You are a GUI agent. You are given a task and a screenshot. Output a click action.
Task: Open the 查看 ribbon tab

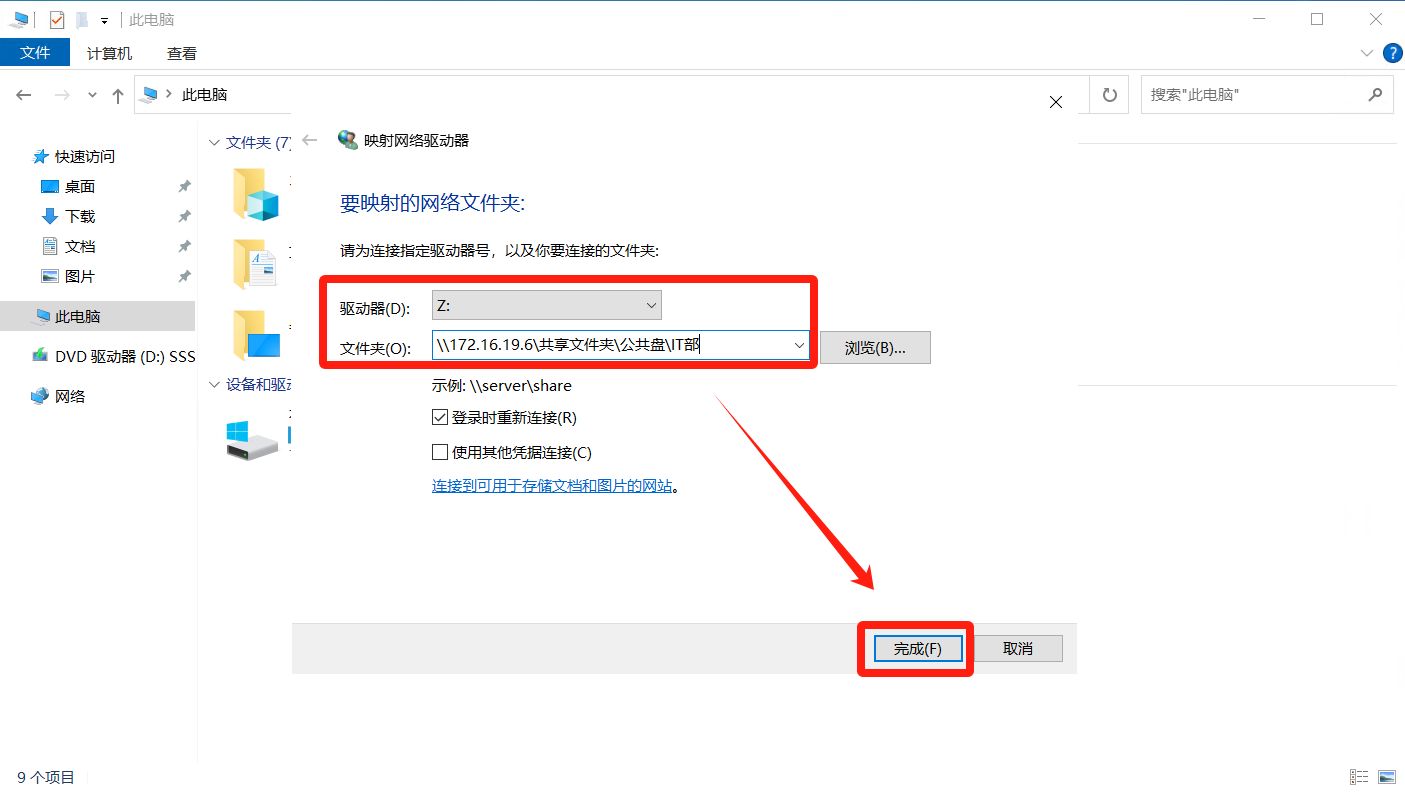coord(182,54)
